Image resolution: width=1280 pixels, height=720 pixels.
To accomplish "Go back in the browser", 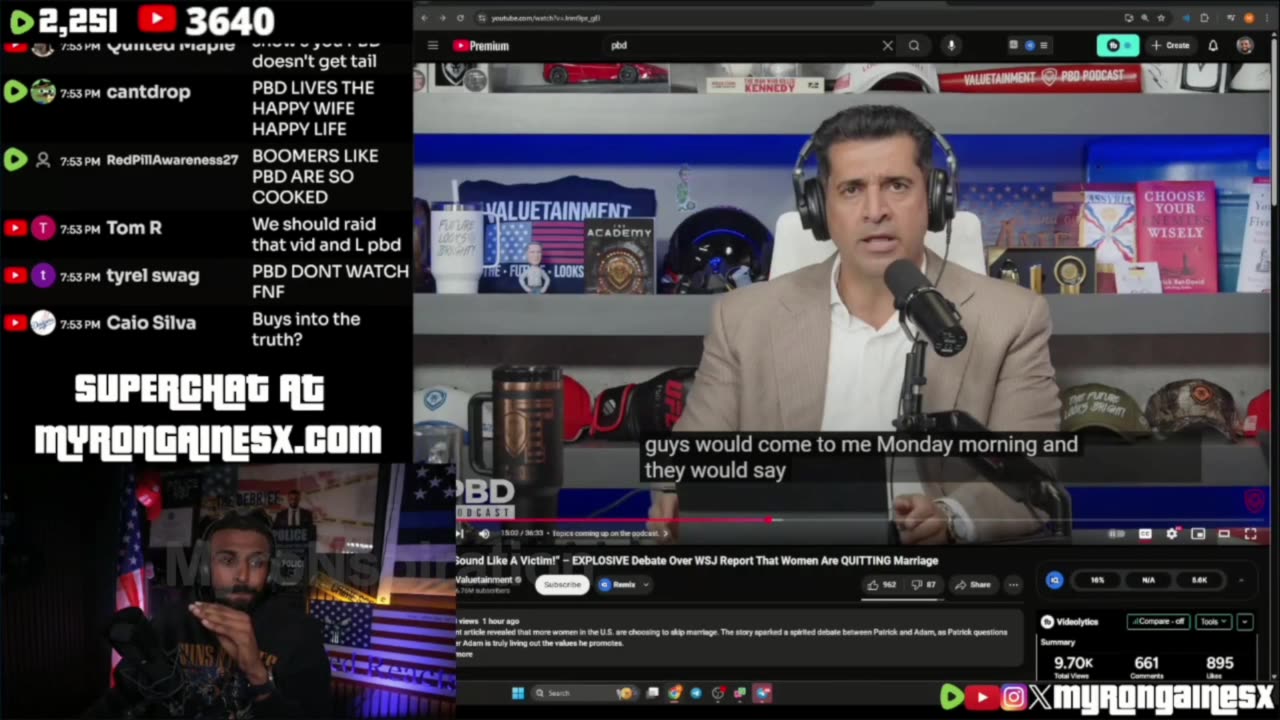I will point(424,18).
